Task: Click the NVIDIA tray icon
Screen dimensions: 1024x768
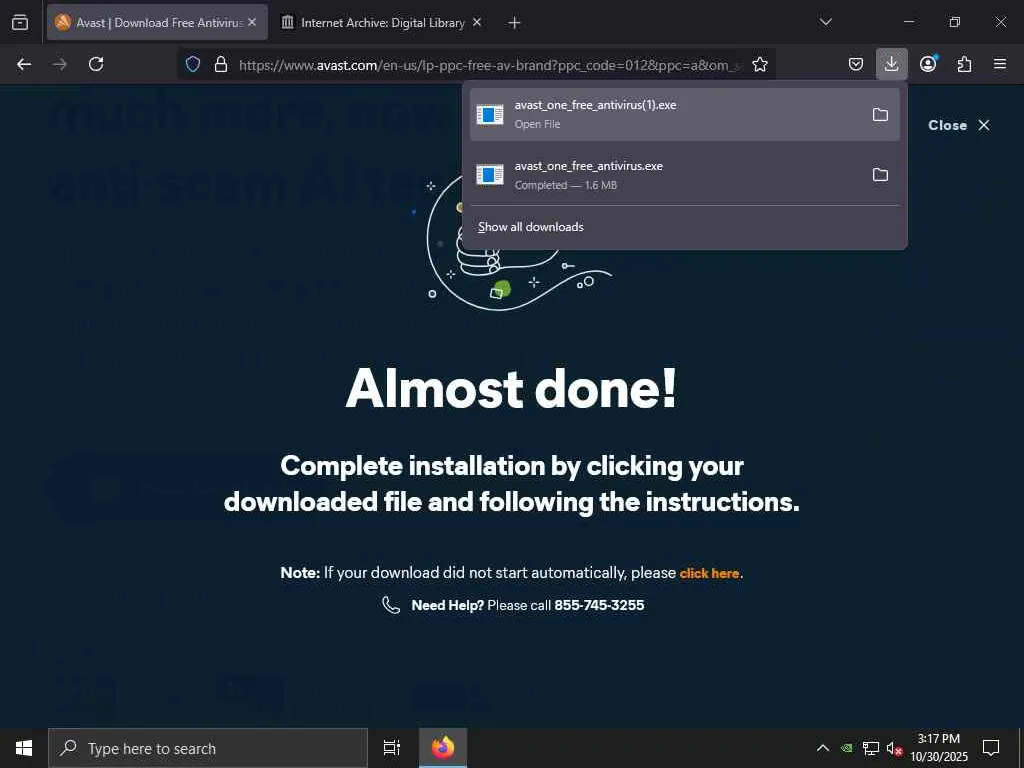Action: (x=846, y=748)
